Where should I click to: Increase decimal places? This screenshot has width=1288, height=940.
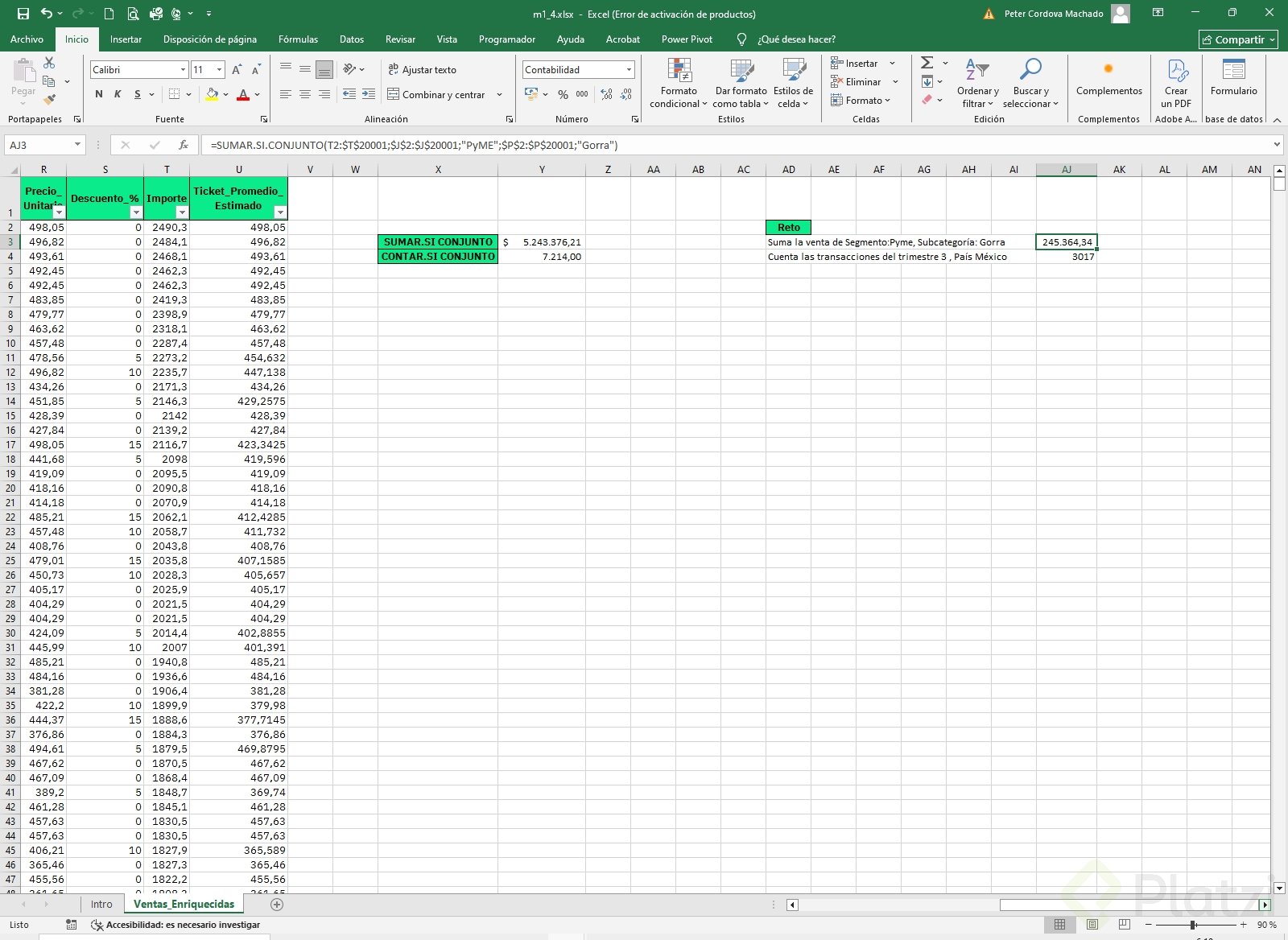point(606,94)
